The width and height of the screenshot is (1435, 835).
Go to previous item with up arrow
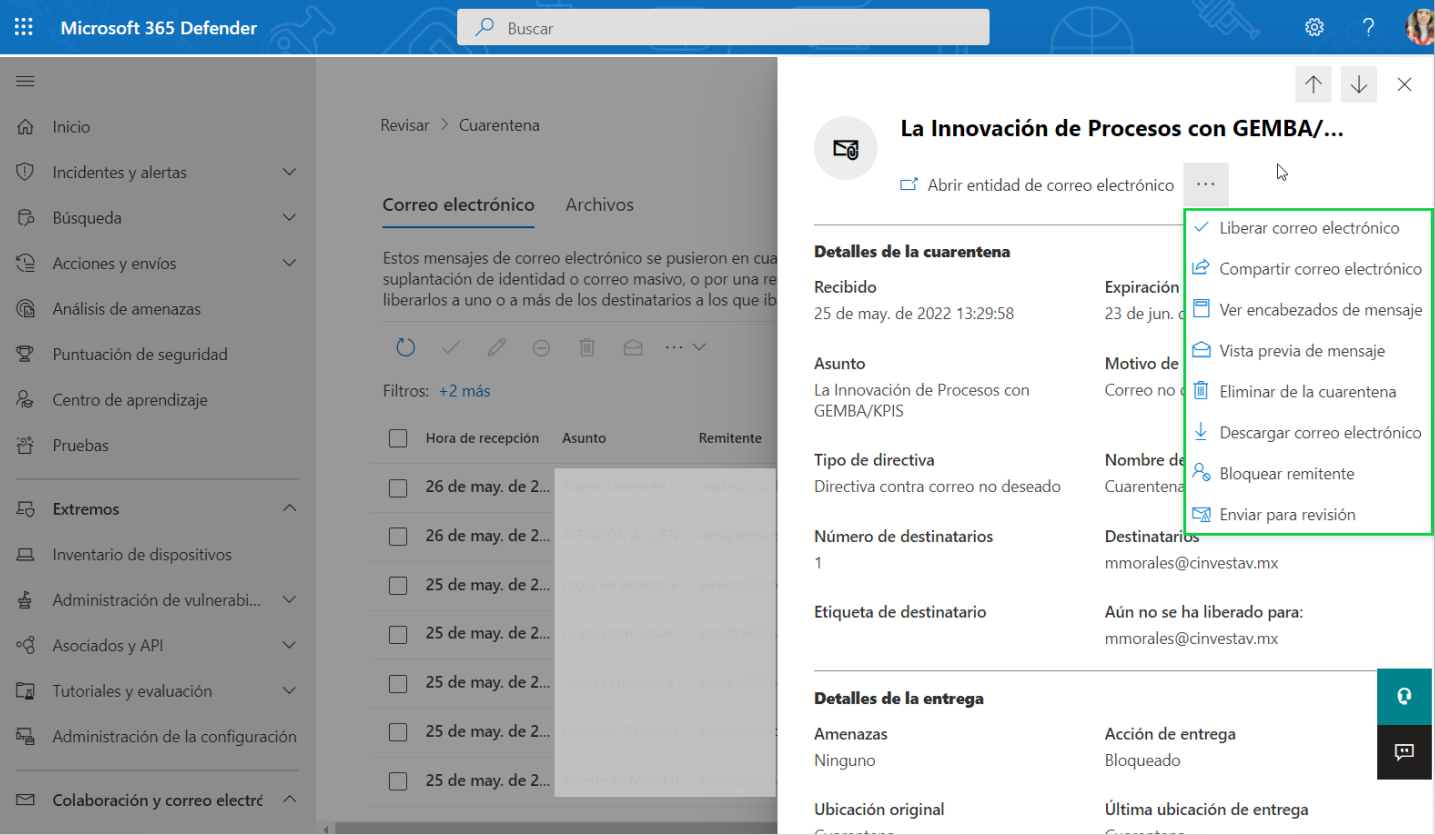1313,85
